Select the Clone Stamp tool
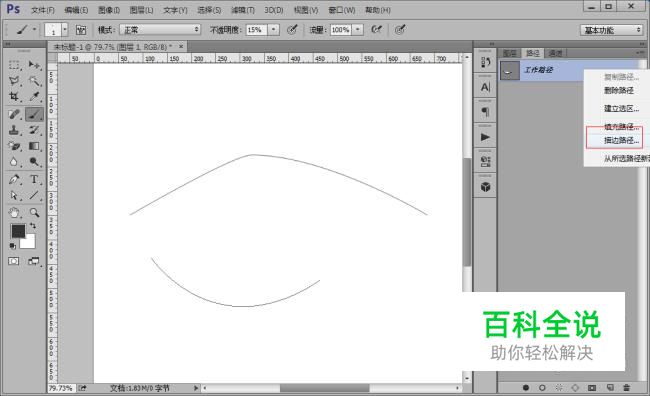 15,130
